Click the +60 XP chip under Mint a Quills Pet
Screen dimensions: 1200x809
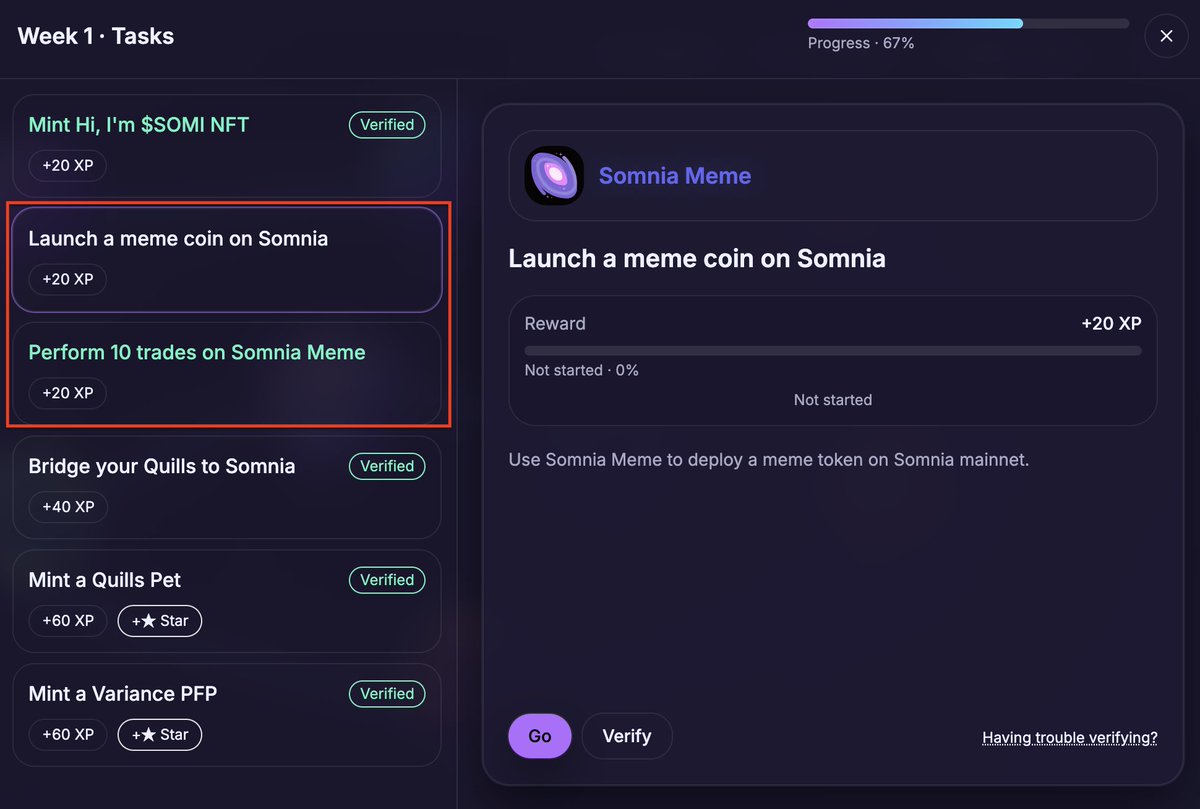pyautogui.click(x=68, y=621)
